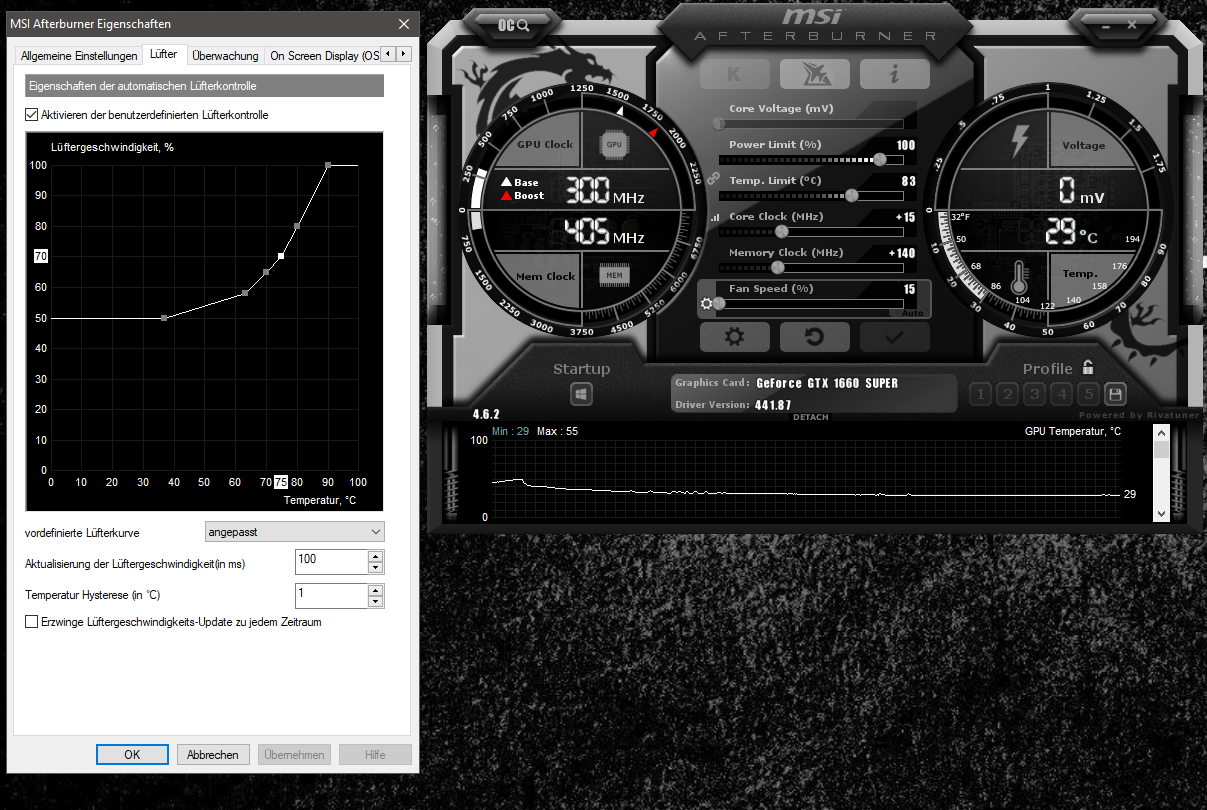Image resolution: width=1207 pixels, height=810 pixels.
Task: Click the link chain icon beside Temp. Limit
Action: pyautogui.click(x=713, y=179)
